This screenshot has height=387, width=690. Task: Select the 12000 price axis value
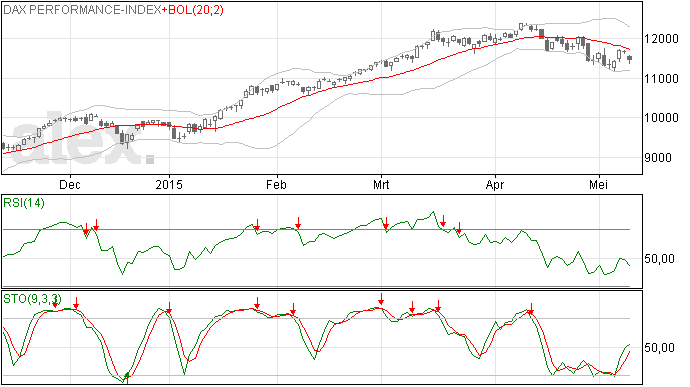point(661,39)
